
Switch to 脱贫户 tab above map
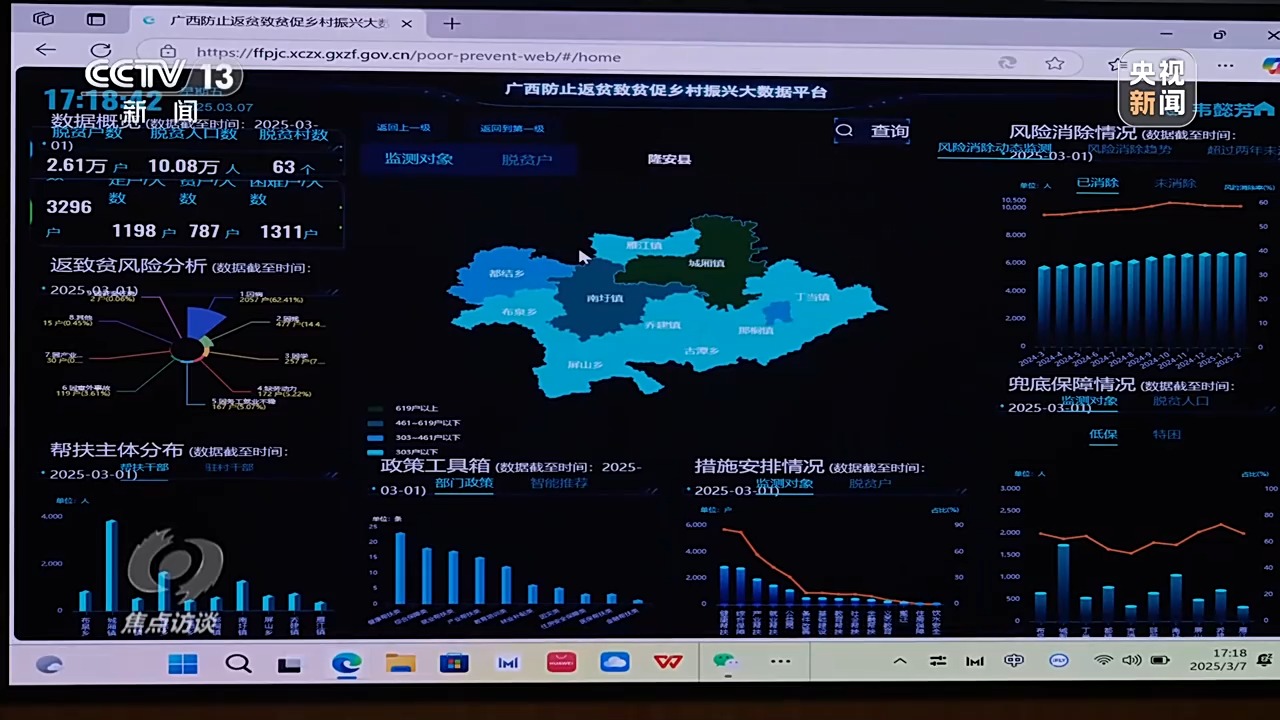pyautogui.click(x=527, y=159)
